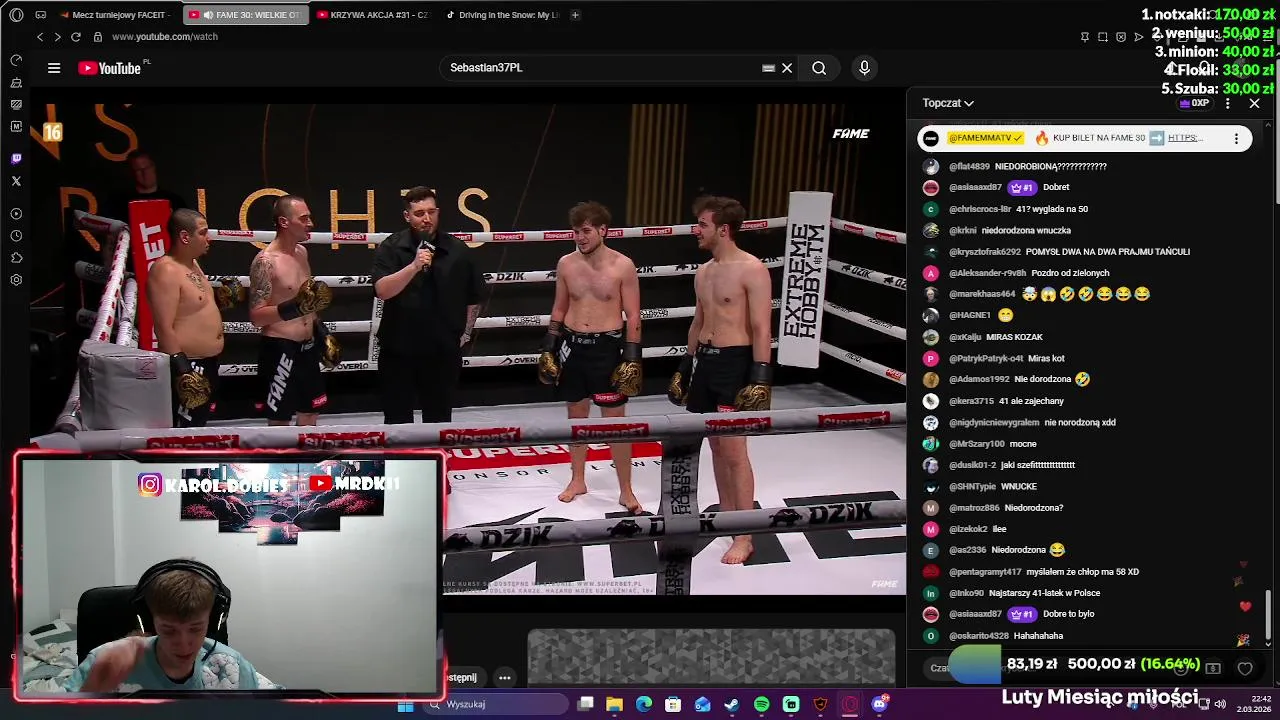Clear the search field with X
1280x720 pixels.
[x=787, y=68]
